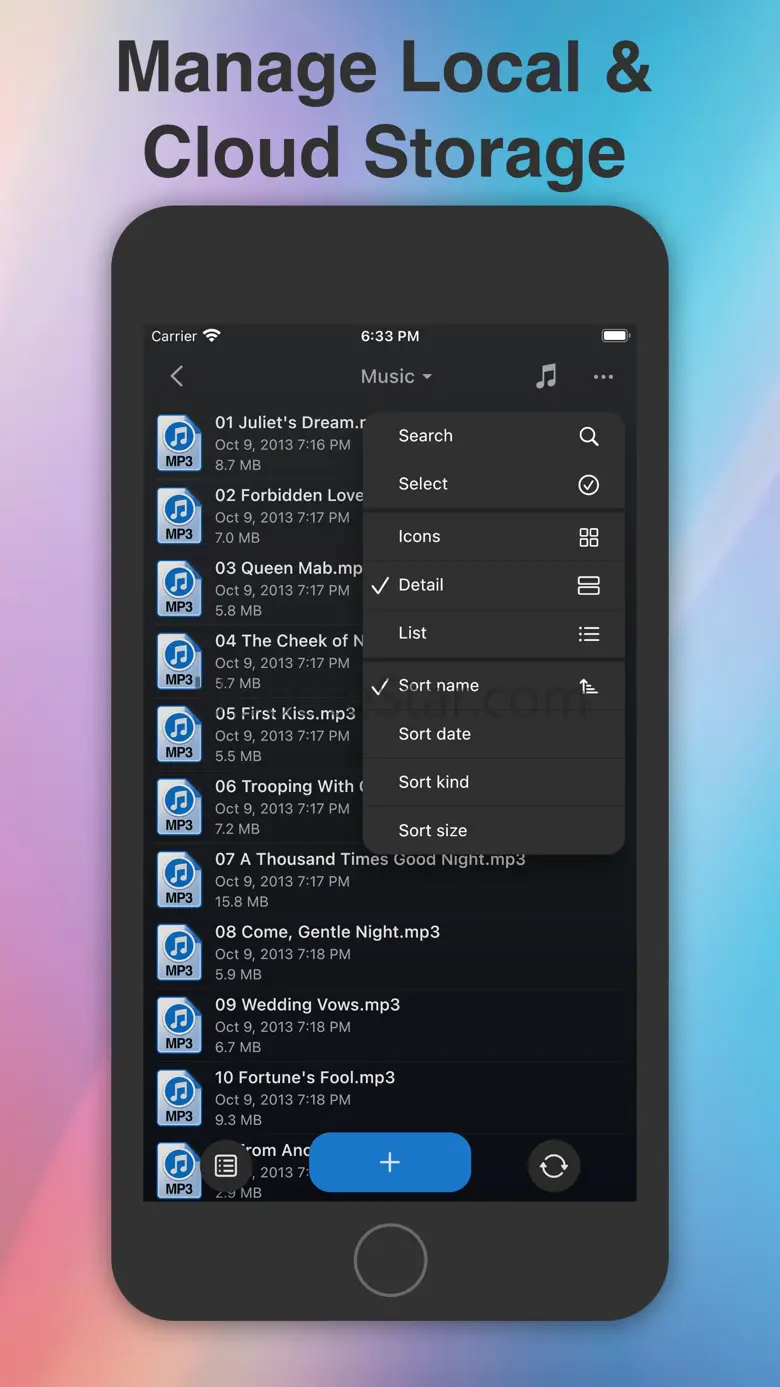Open 08 Come, Gentle Night.mp3 file
Screen dimensions: 780x1387
[x=327, y=932]
